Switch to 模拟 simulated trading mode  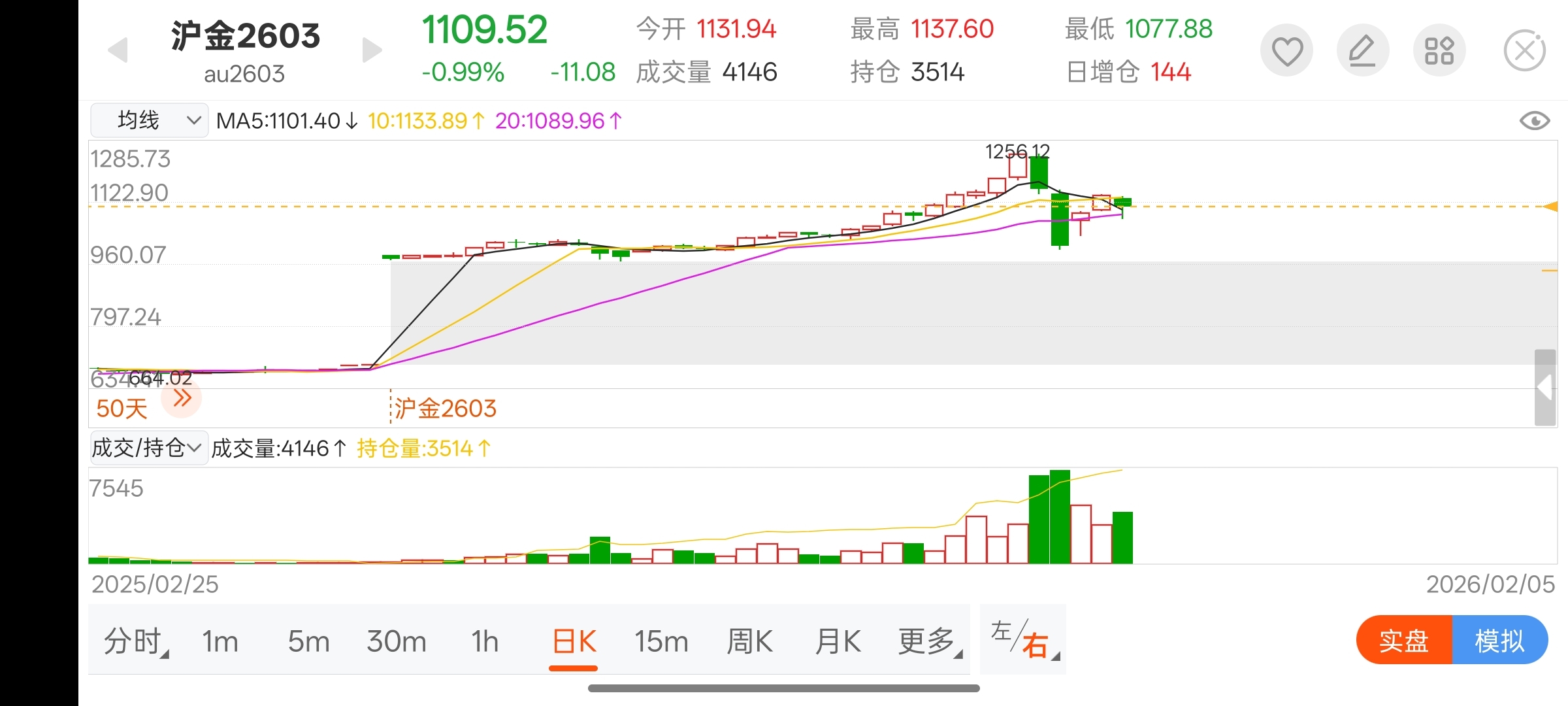1499,640
